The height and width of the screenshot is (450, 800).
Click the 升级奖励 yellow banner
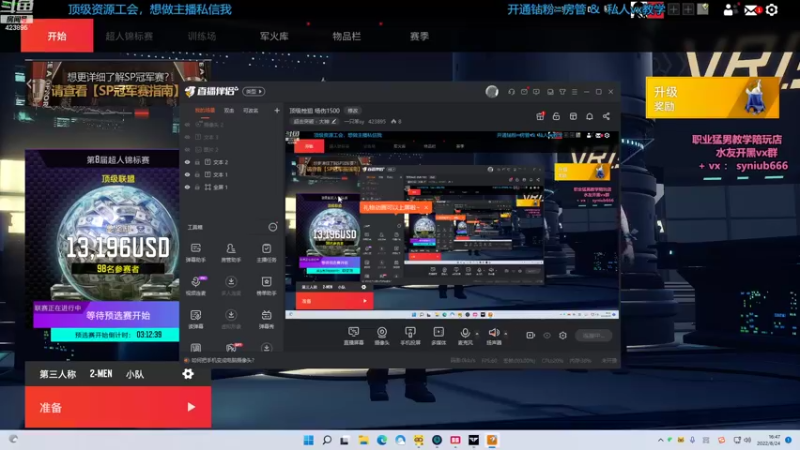[x=712, y=97]
